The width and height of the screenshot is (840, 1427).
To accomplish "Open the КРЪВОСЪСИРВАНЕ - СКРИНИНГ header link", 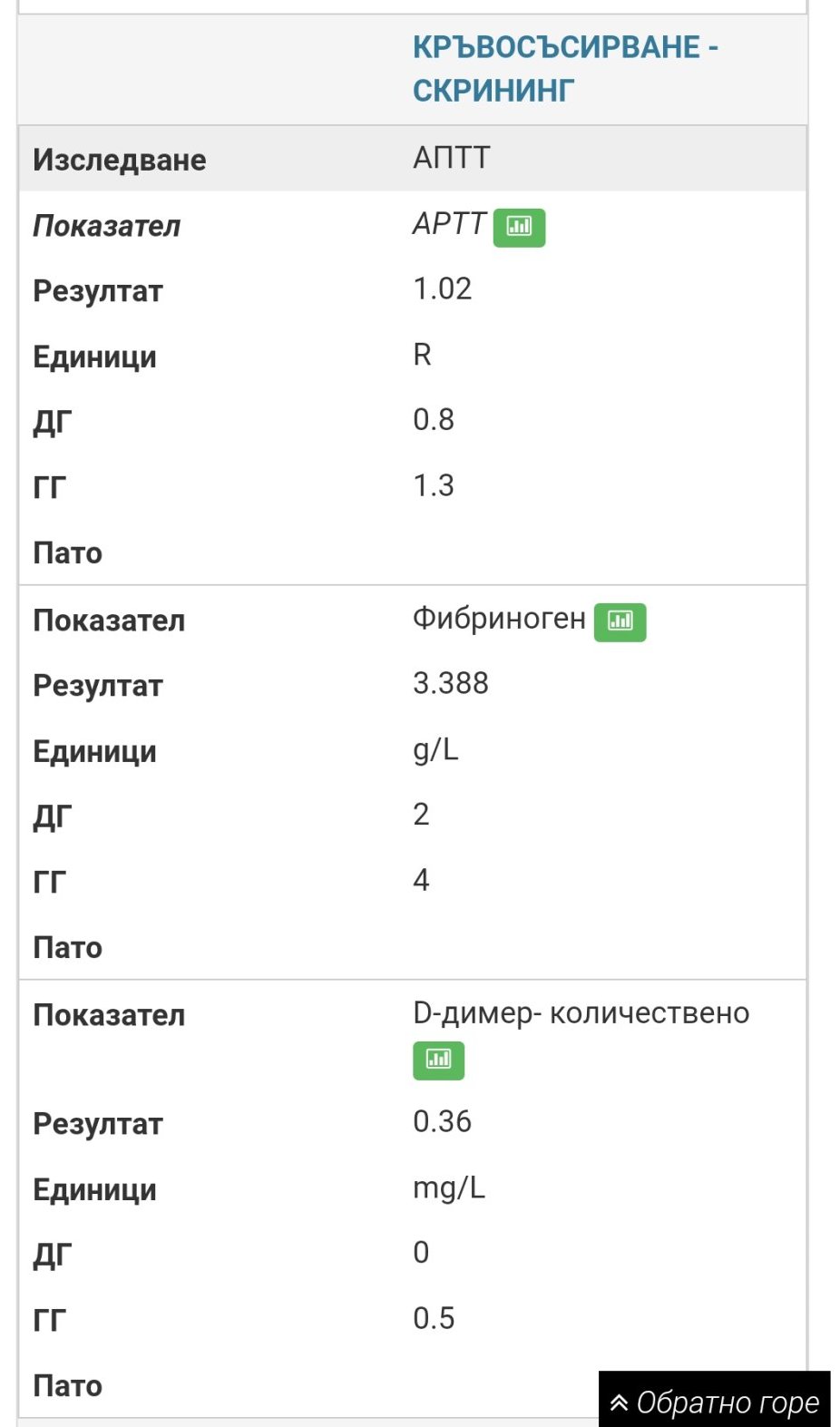I will tap(564, 68).
